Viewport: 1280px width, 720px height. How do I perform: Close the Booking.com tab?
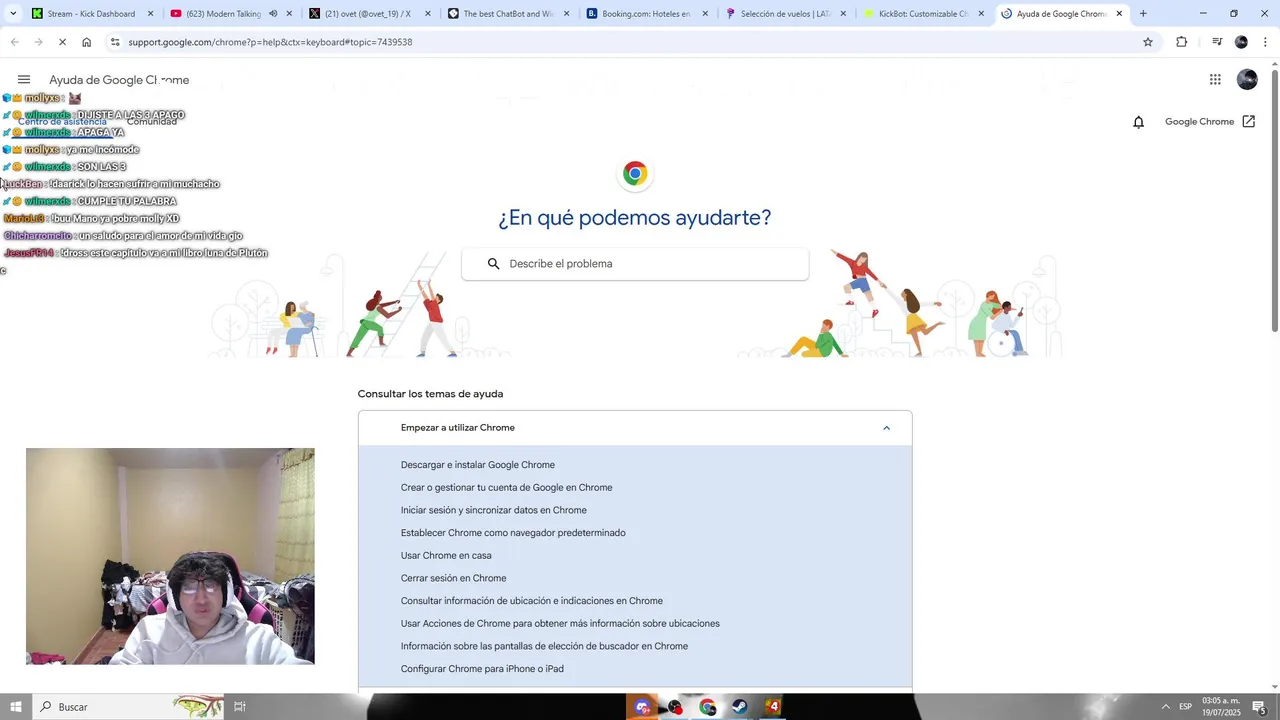point(705,14)
